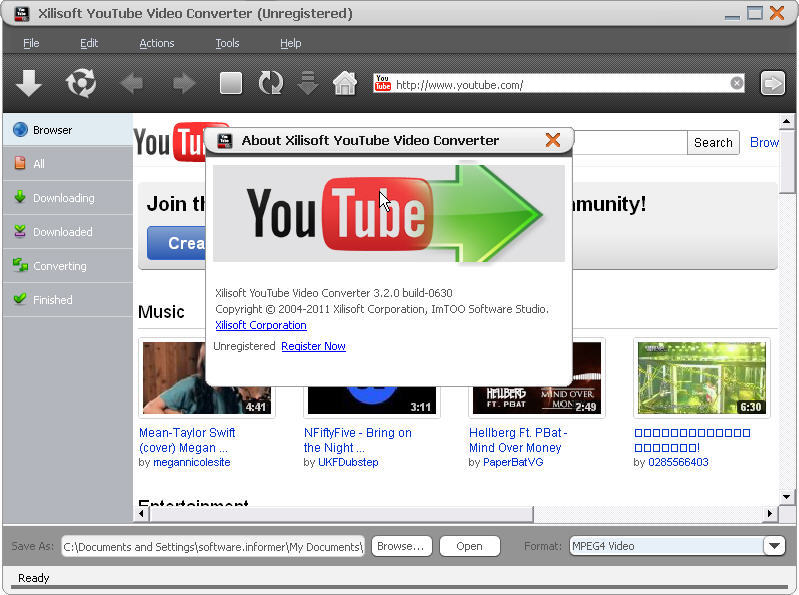
Task: Click the Download arrow toolbar icon
Action: 29,83
